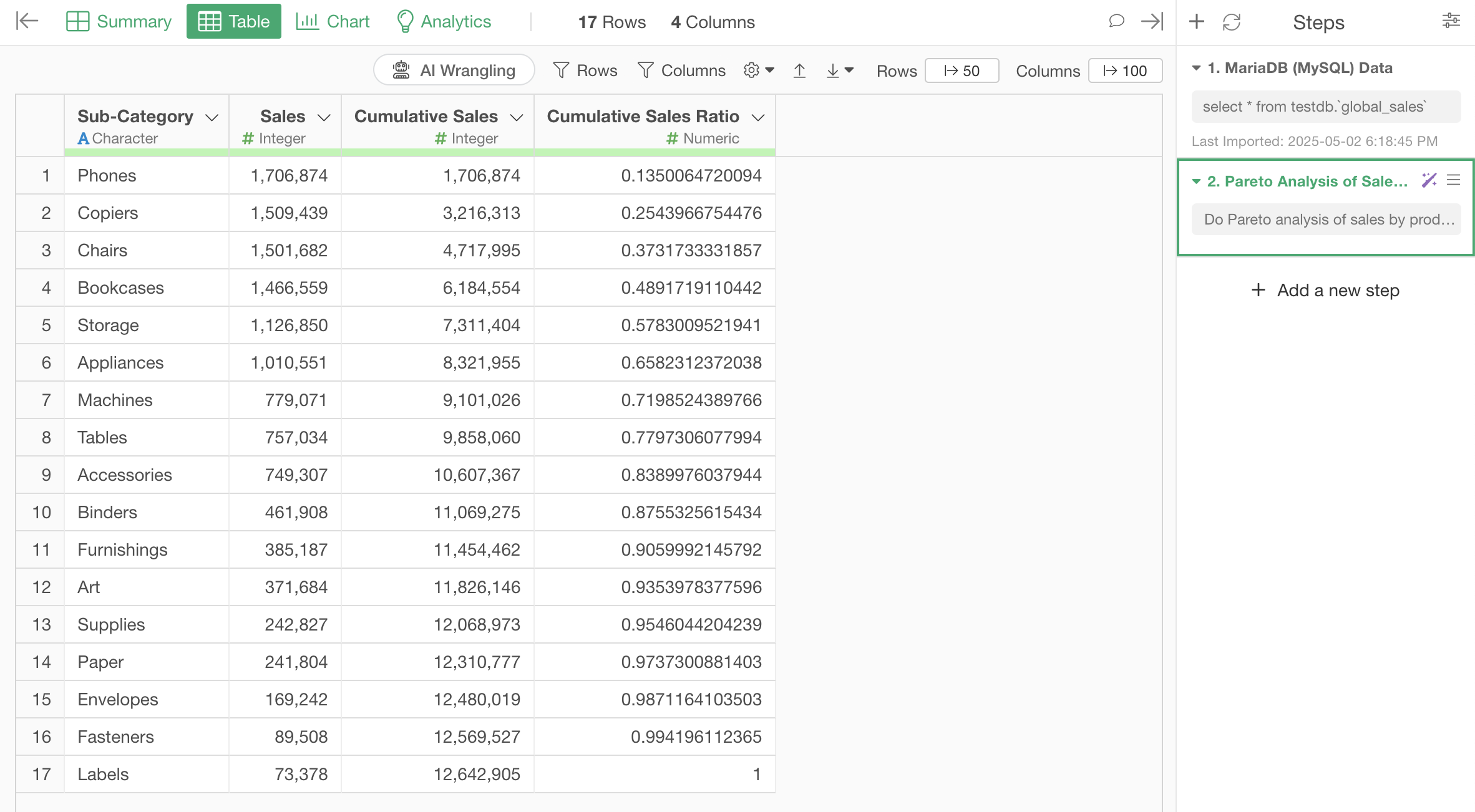Open table settings gear dropdown

coord(759,70)
